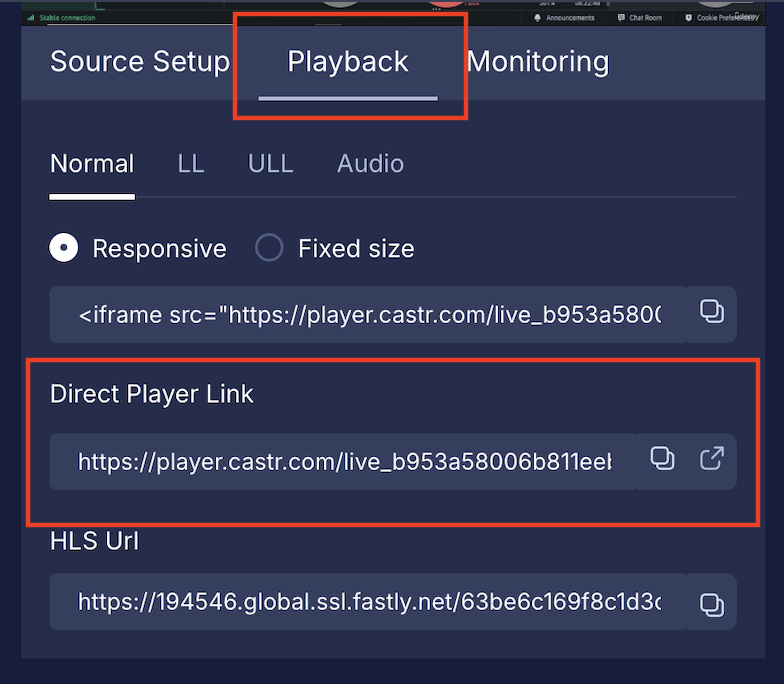Click the Direct Player Link URL field
784x684 pixels.
coord(344,462)
